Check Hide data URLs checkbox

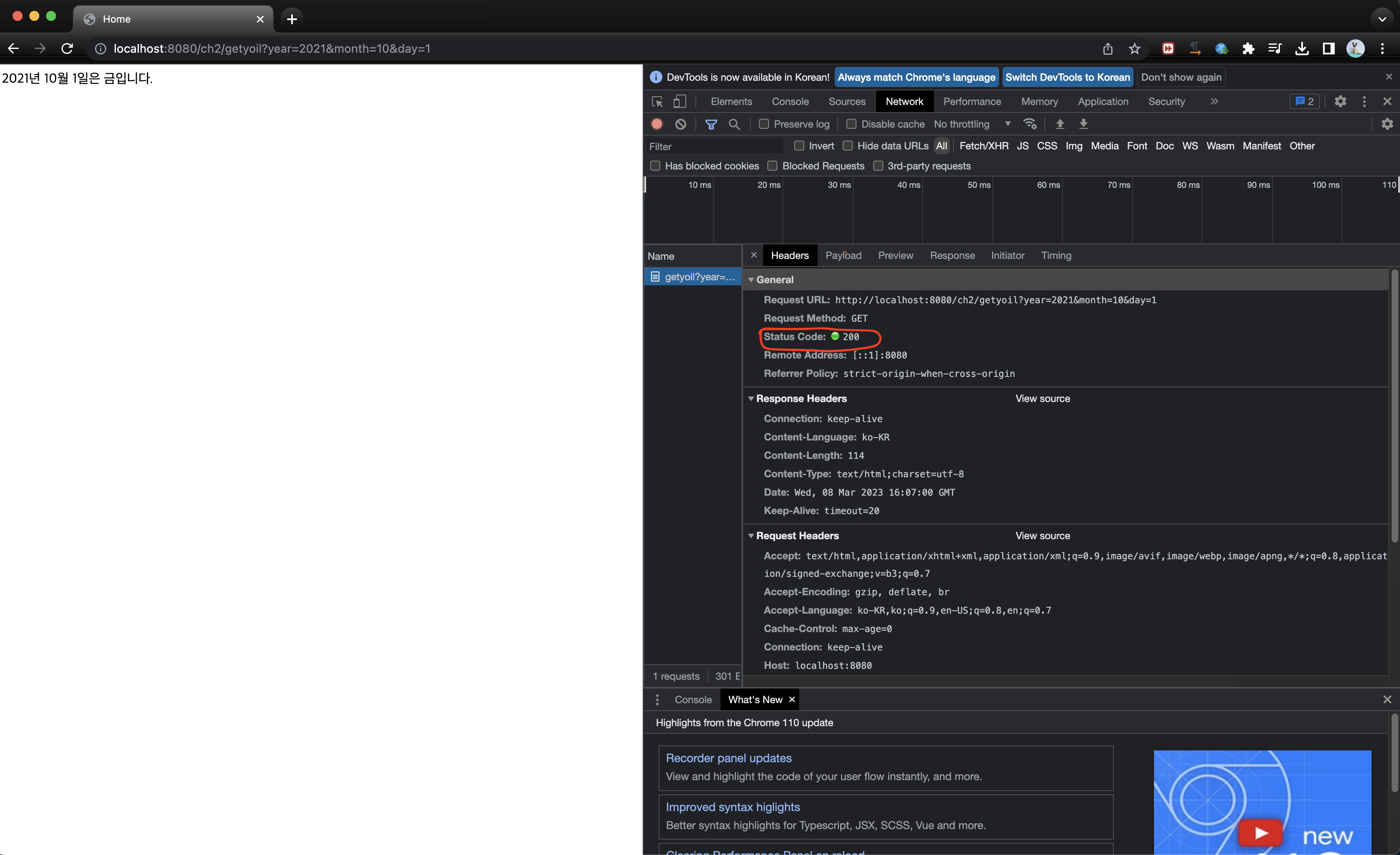pyautogui.click(x=848, y=146)
